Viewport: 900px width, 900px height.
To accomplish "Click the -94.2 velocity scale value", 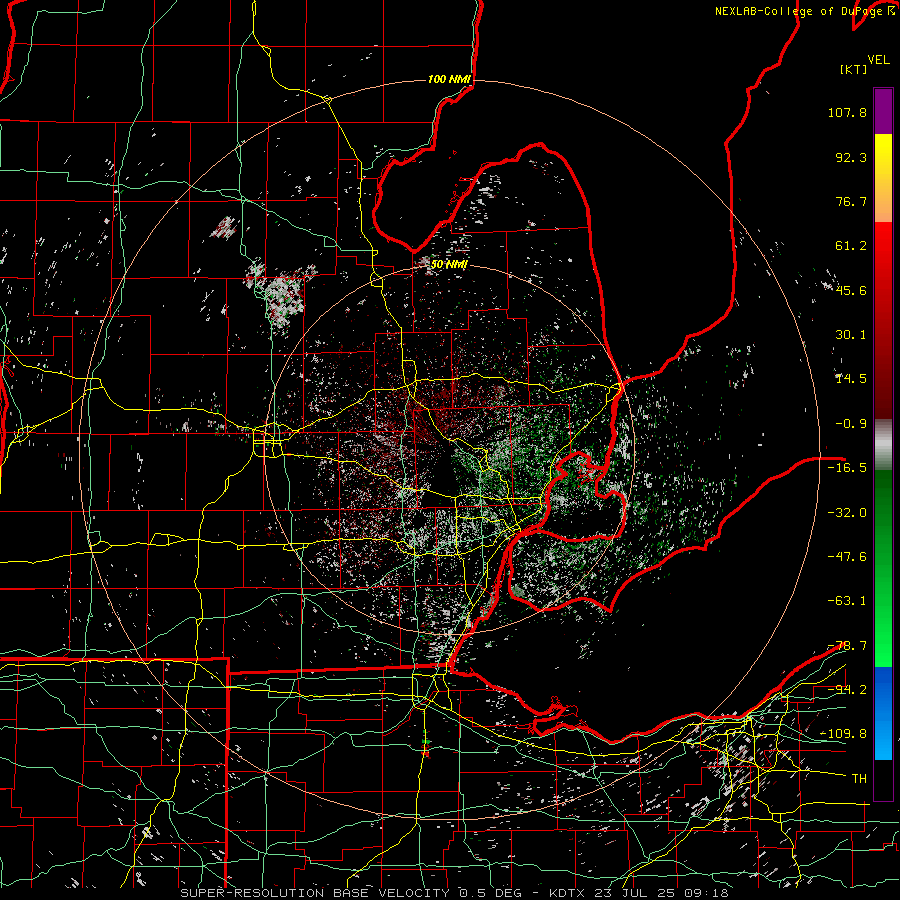I will tap(847, 689).
